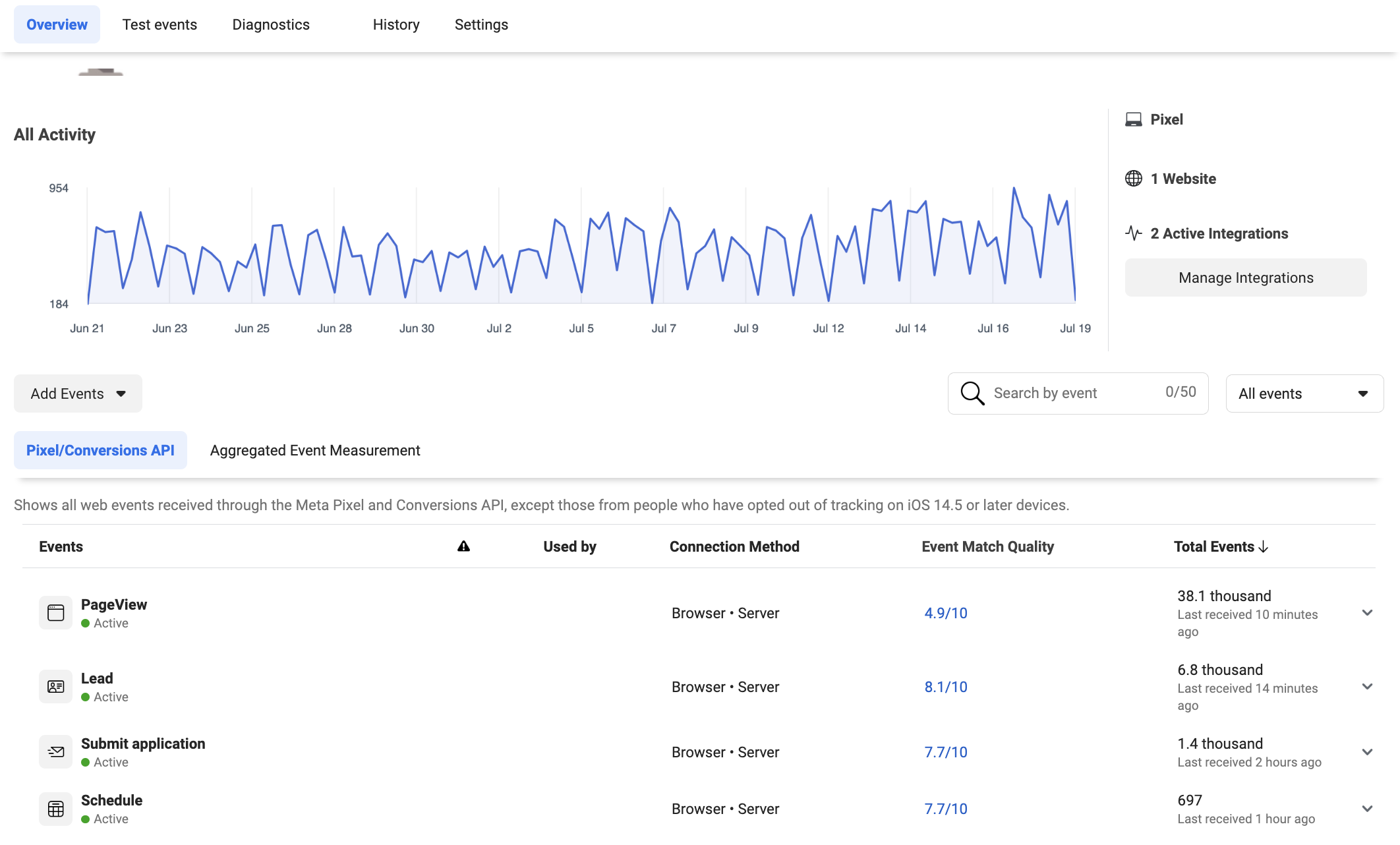This screenshot has height=845, width=1400.
Task: Click the 4.9/10 PageView match quality link
Action: click(x=945, y=612)
